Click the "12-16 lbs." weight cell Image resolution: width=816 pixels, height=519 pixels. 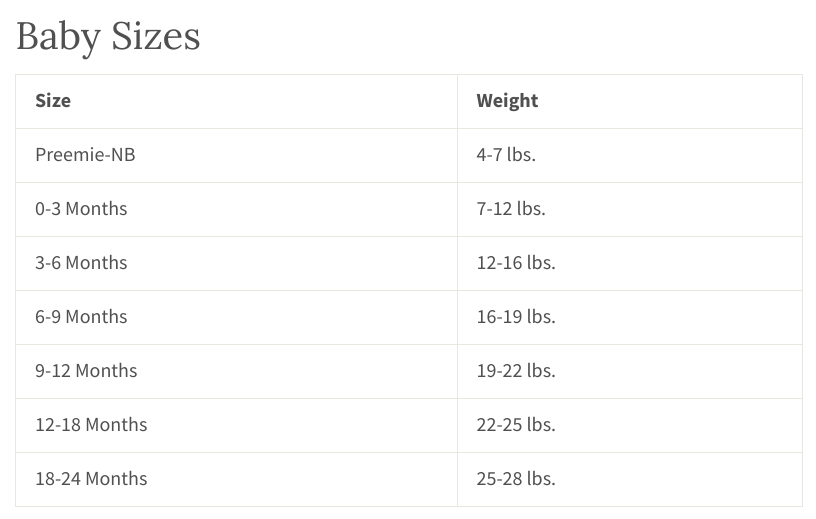tap(516, 263)
